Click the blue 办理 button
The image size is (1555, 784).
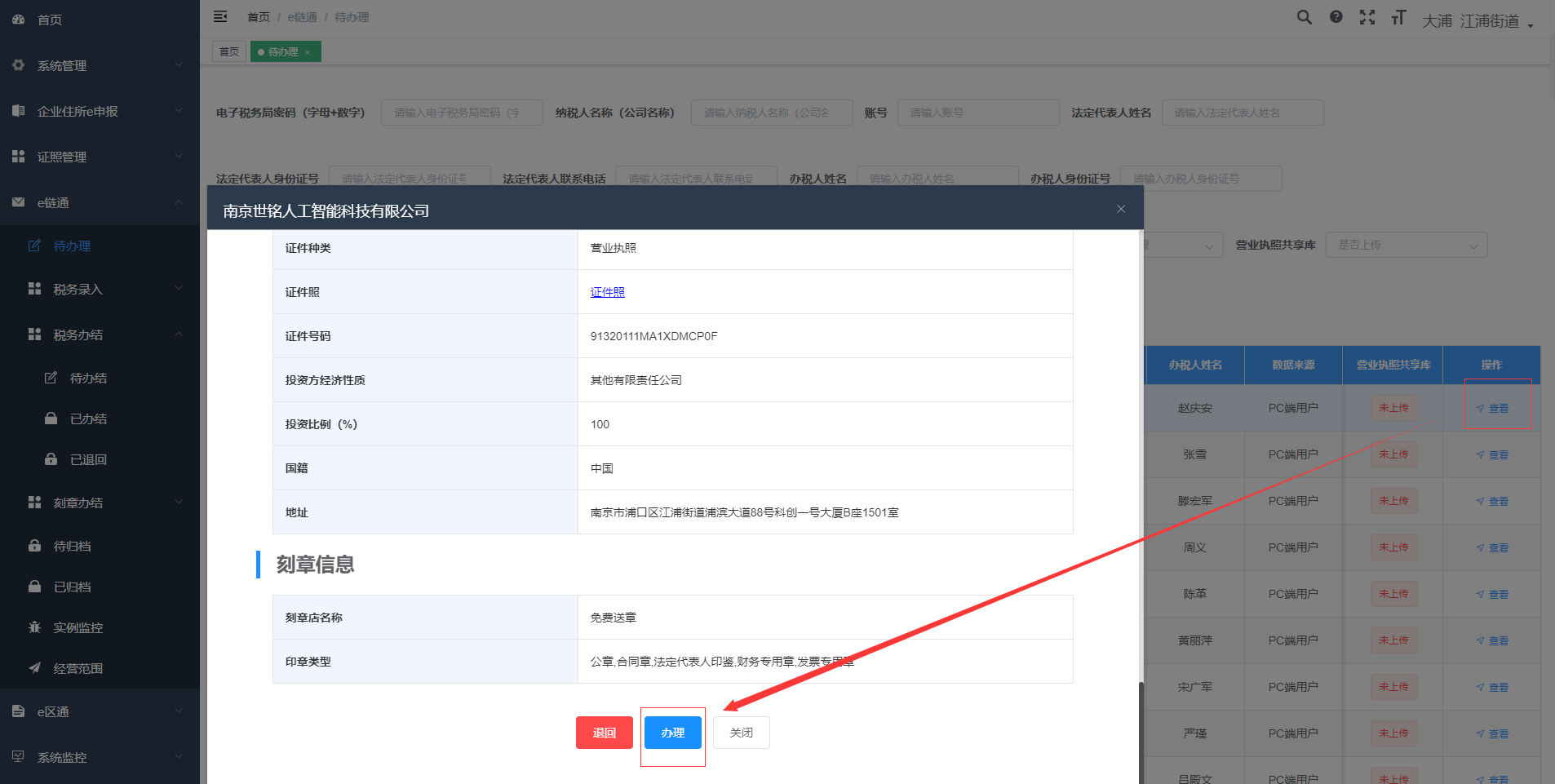click(x=673, y=733)
